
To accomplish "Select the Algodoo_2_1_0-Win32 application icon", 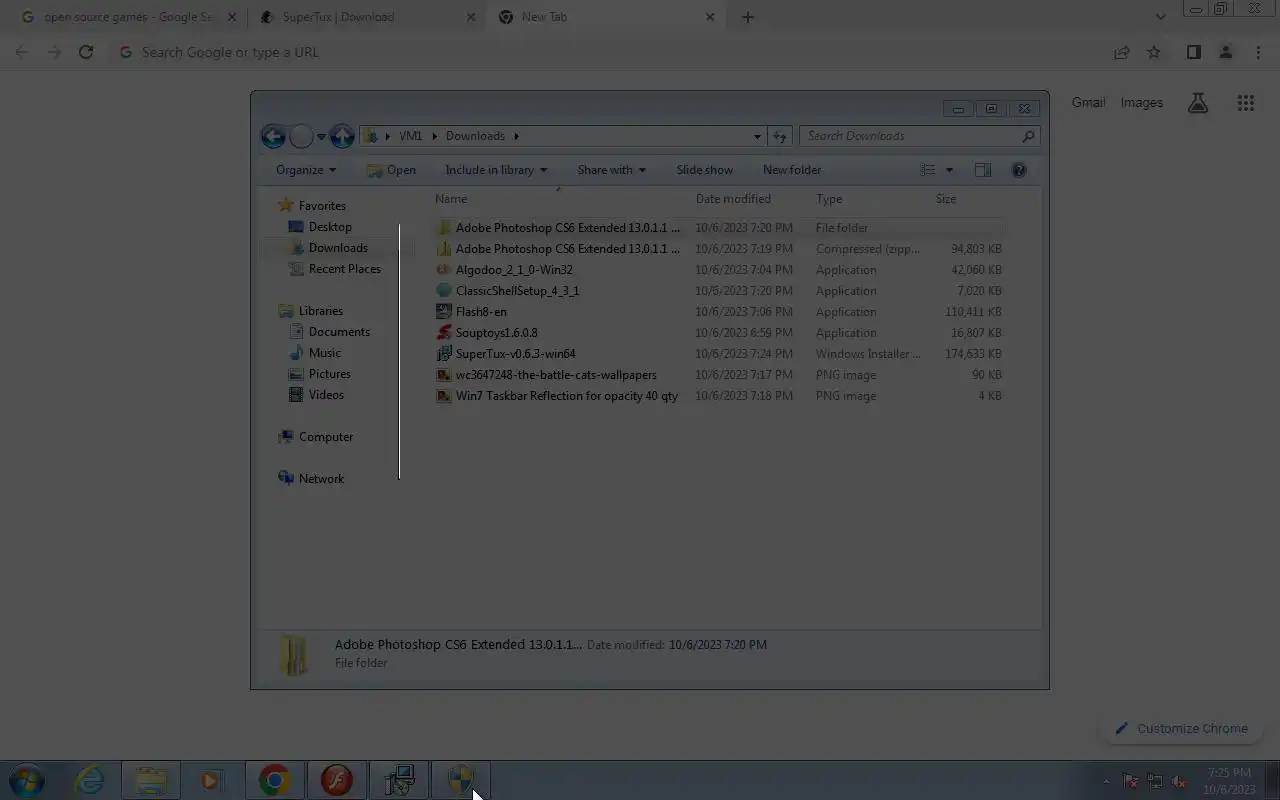I will [x=444, y=270].
